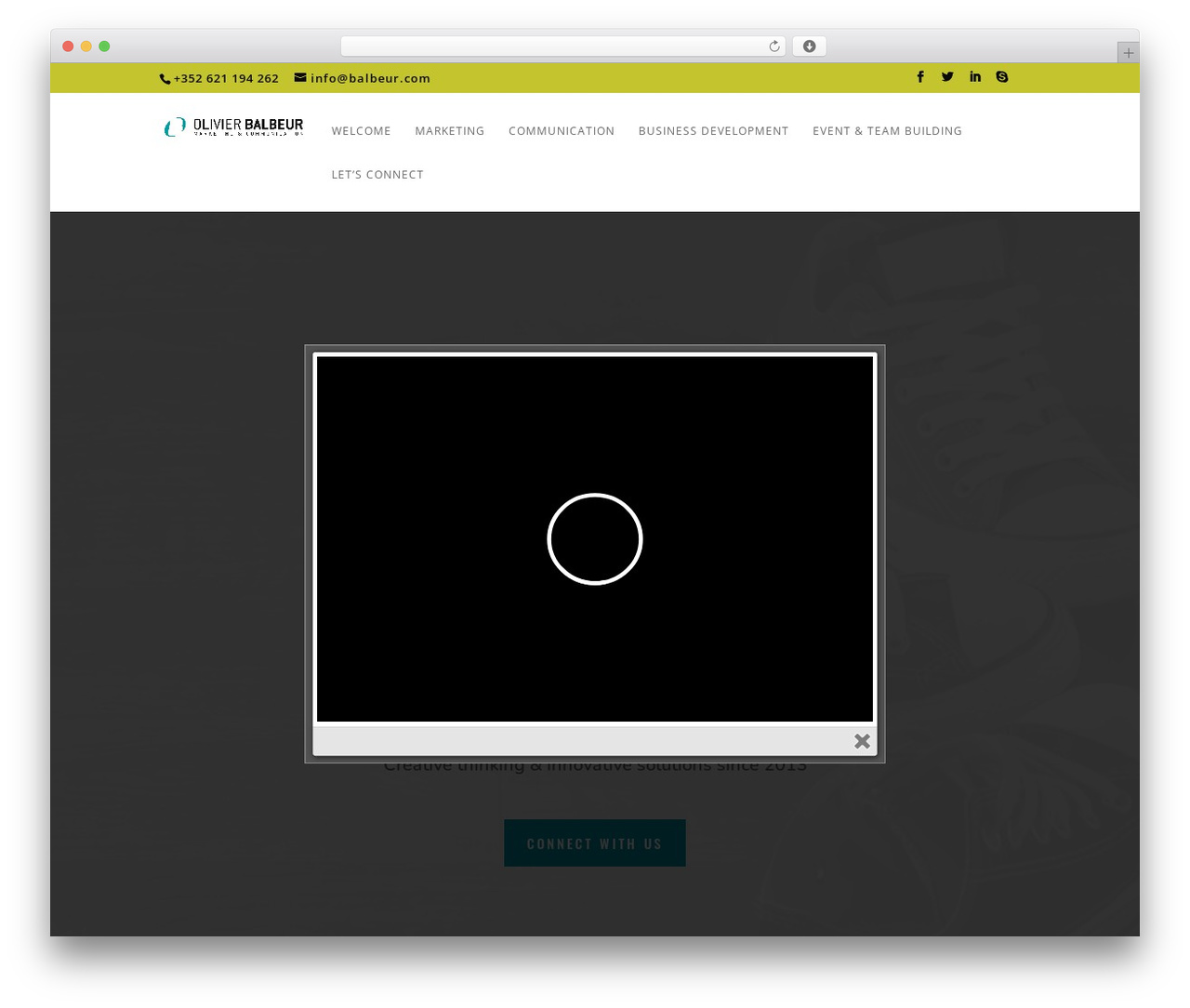Reload the page with refresh icon
Viewport: 1190px width, 1008px height.
(x=774, y=46)
